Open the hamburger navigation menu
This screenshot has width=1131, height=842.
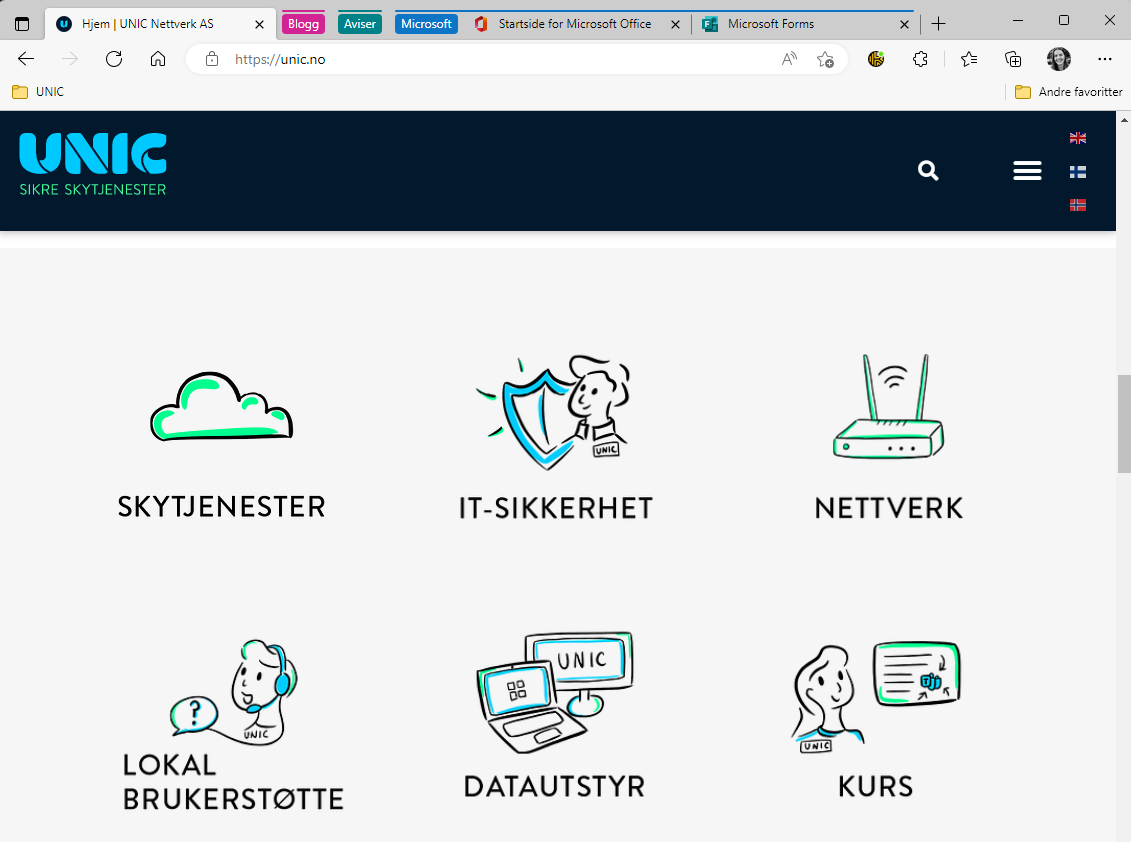pyautogui.click(x=1027, y=170)
